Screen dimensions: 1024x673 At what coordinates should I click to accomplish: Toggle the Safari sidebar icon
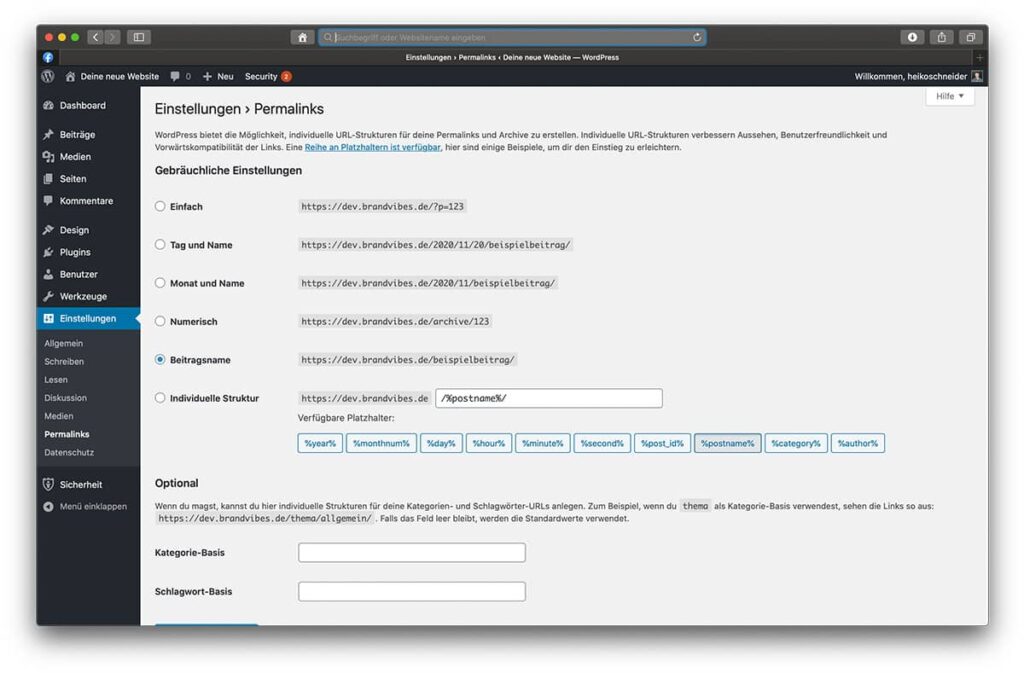tap(138, 37)
